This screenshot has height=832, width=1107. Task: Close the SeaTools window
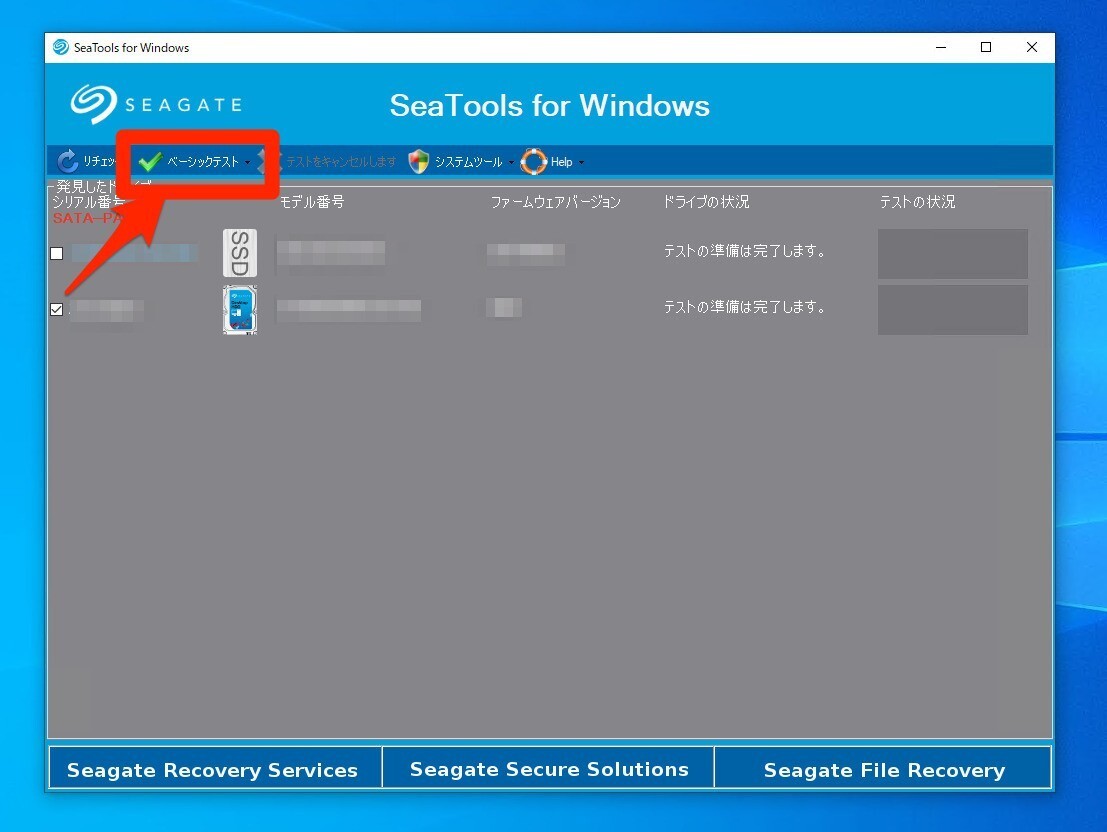click(x=1031, y=47)
